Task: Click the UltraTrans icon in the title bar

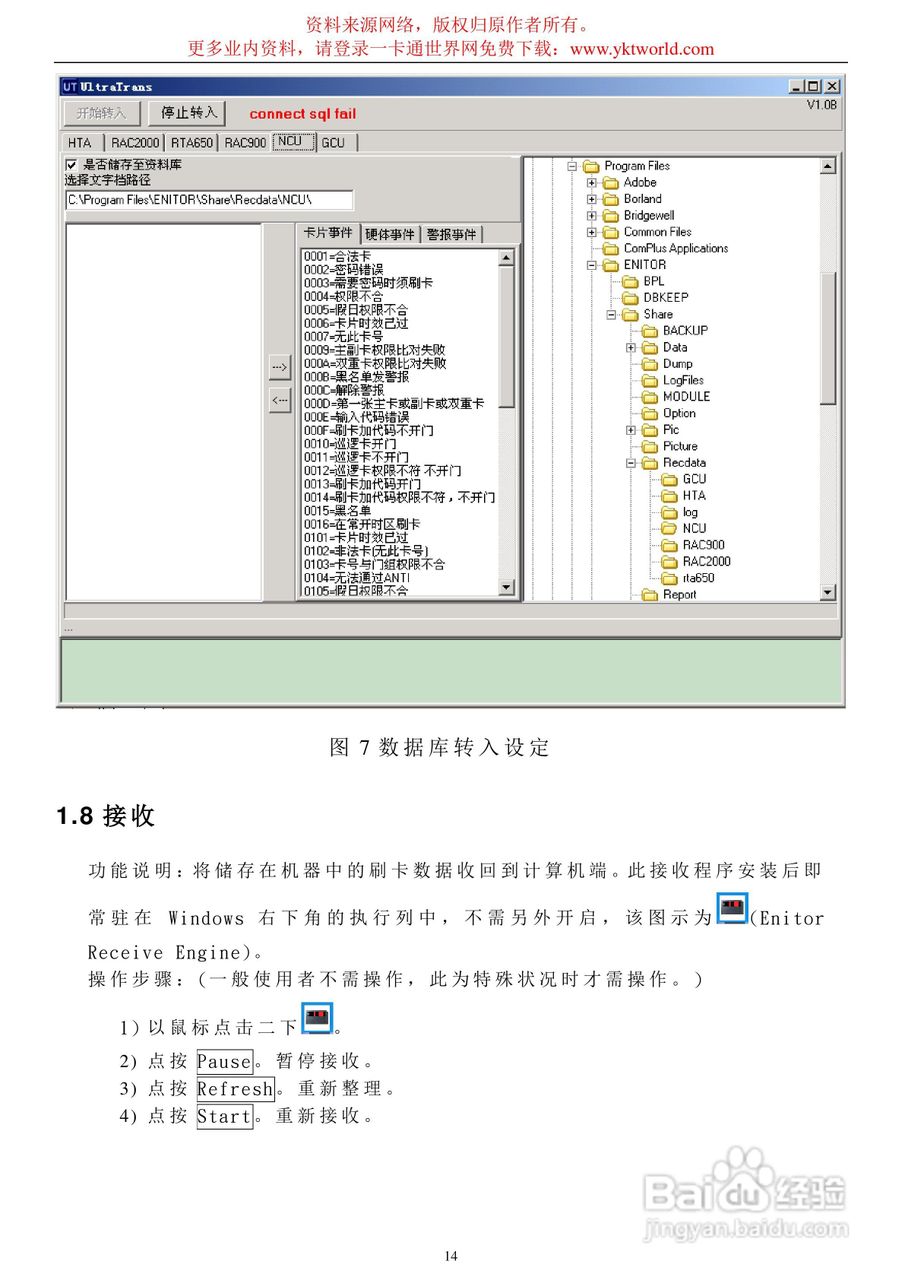Action: click(x=69, y=86)
